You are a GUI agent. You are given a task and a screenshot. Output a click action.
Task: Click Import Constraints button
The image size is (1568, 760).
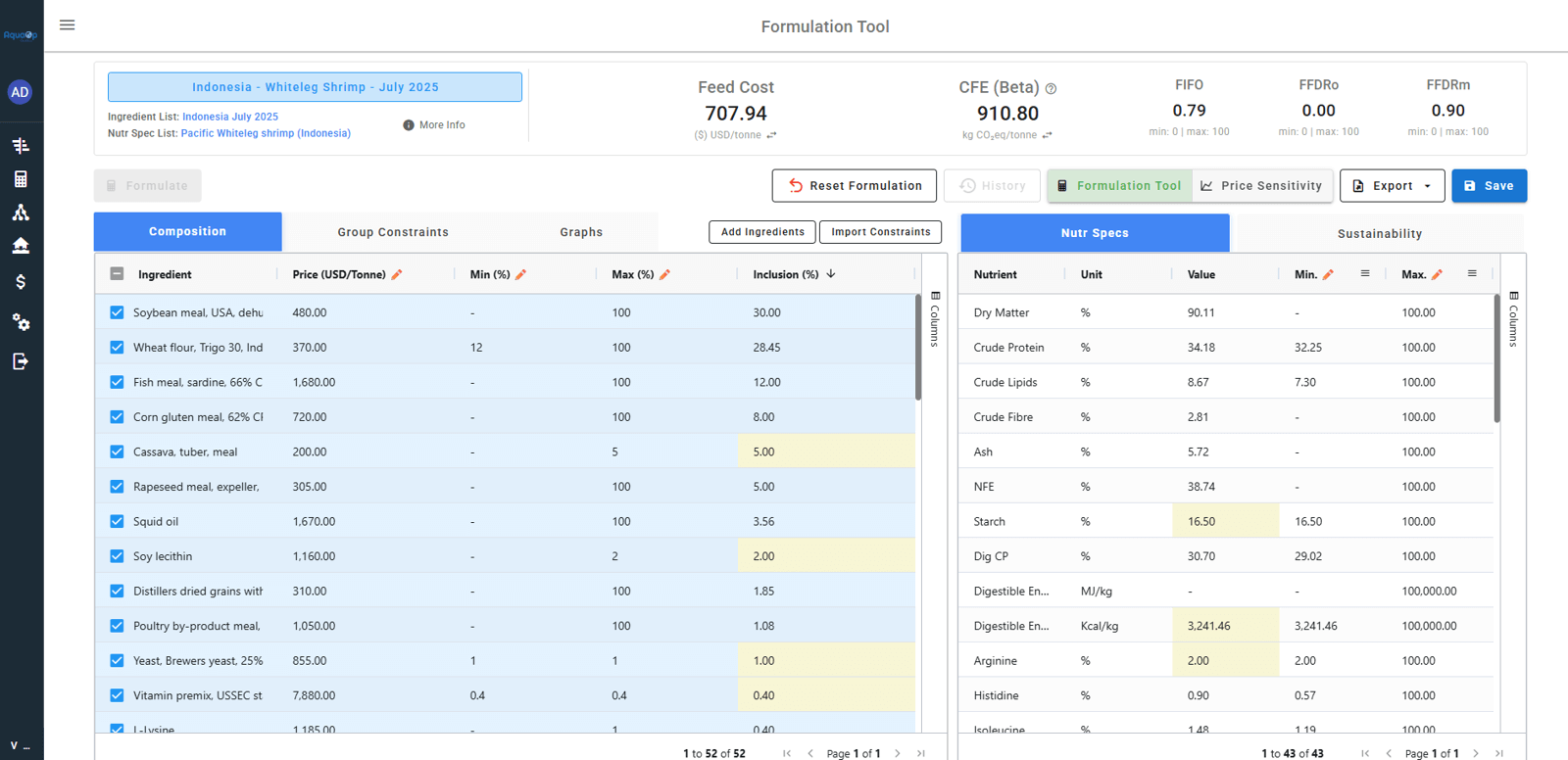[880, 232]
